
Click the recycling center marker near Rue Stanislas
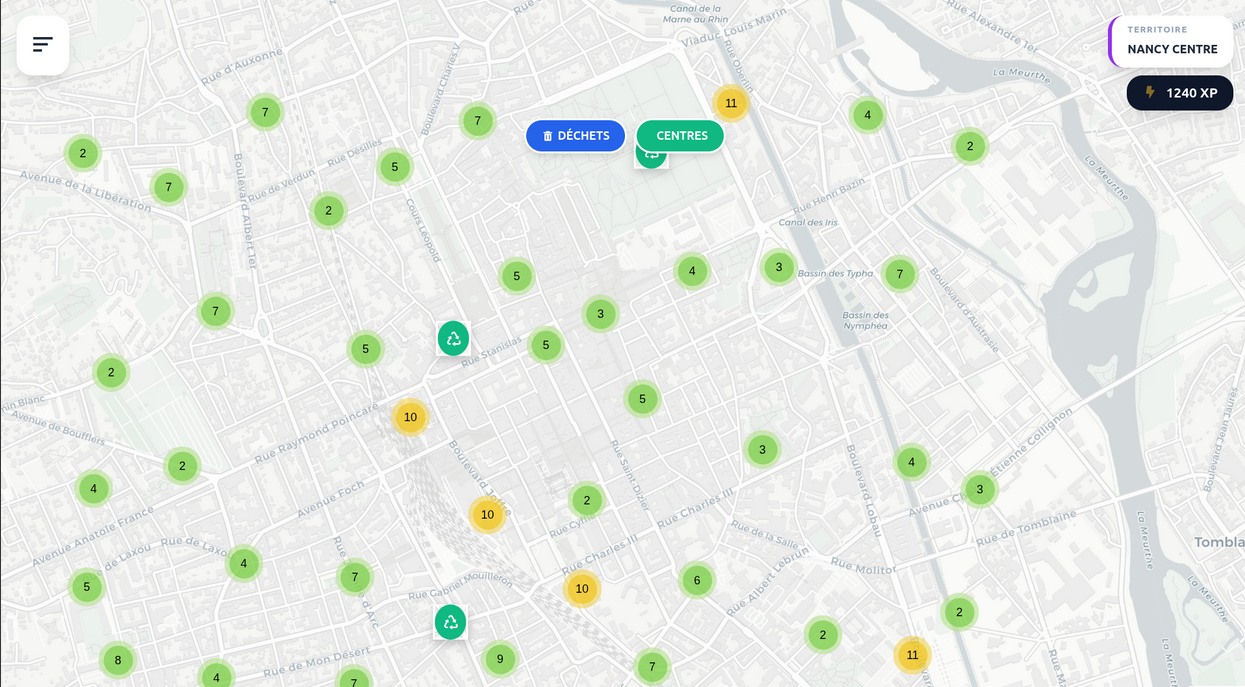453,338
